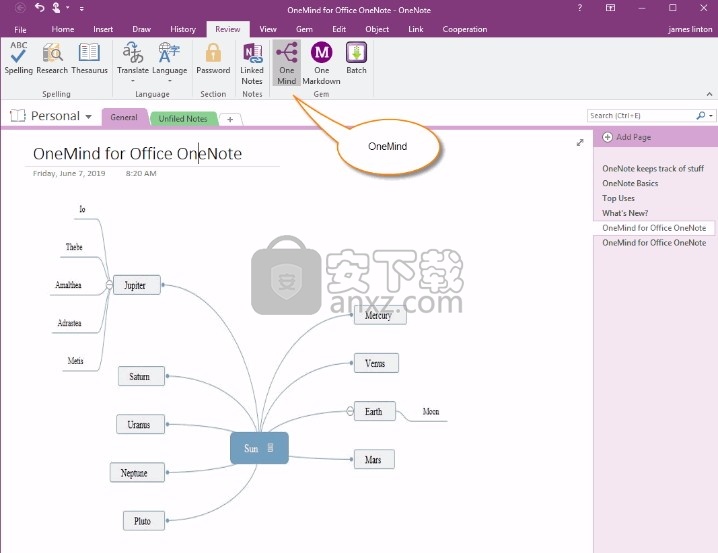Expand the page to full view
The width and height of the screenshot is (718, 553).
click(580, 143)
